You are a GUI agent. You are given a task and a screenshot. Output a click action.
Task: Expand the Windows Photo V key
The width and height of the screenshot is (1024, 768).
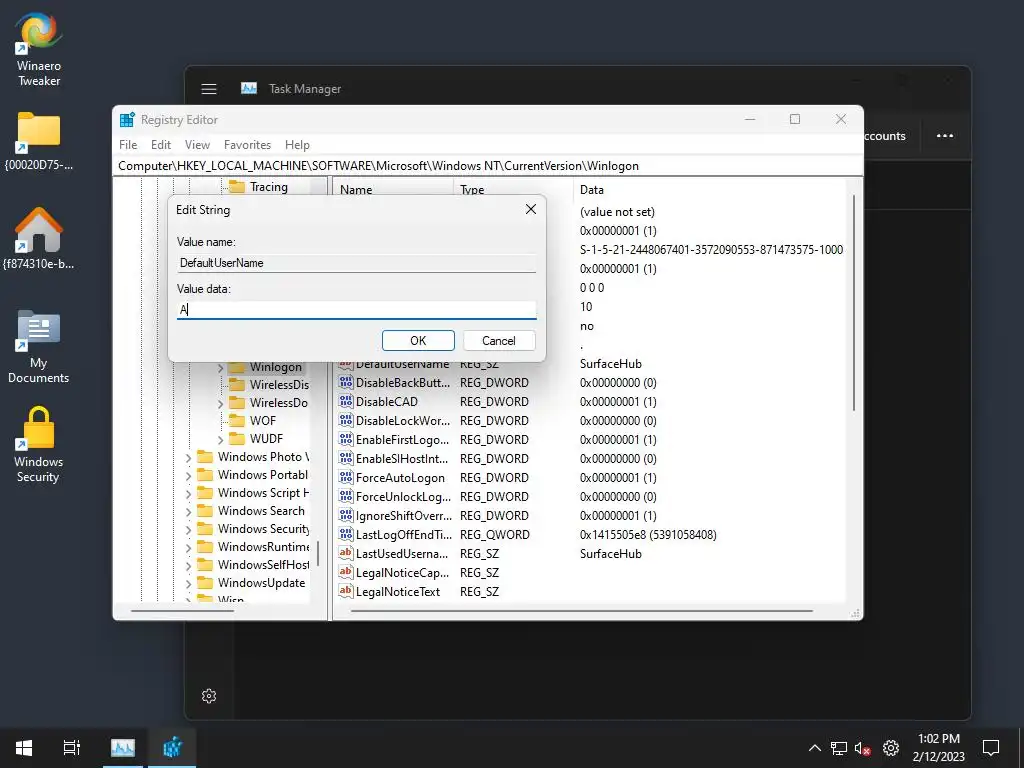(x=189, y=458)
